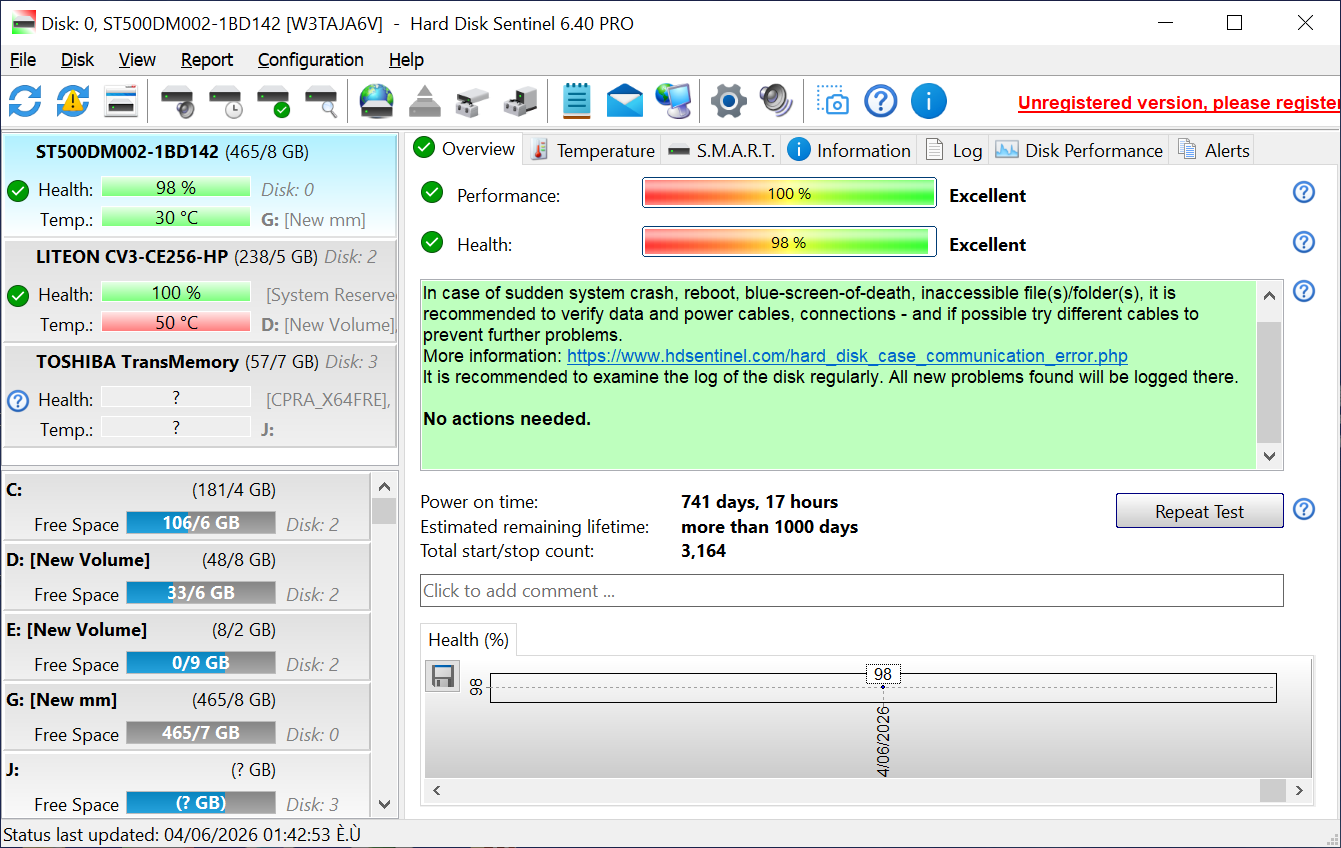Click the partition list scroll down arrow

(384, 804)
